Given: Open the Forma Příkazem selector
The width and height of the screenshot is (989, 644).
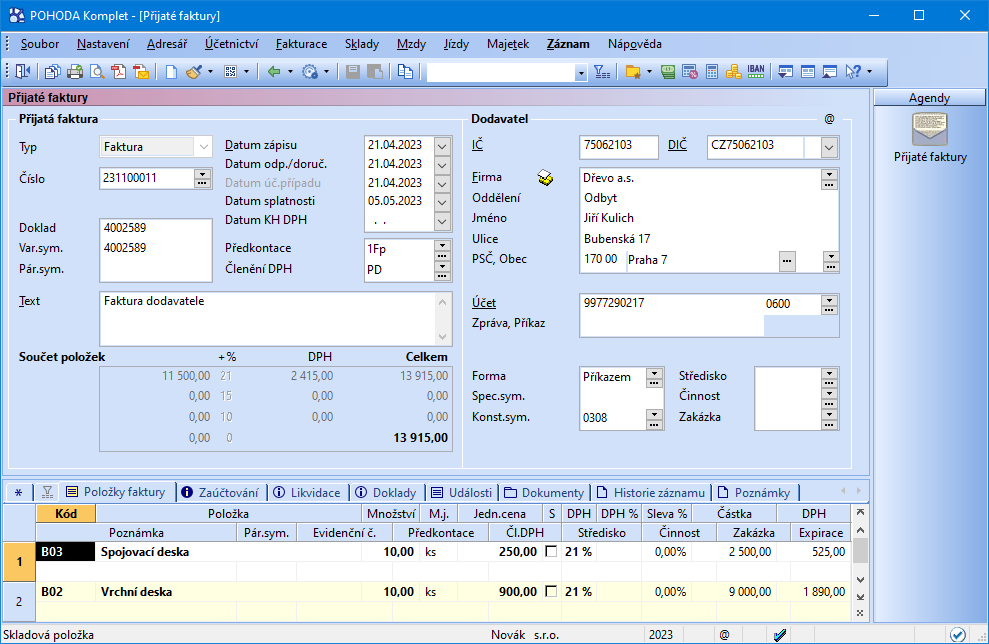Looking at the screenshot, I should 654,378.
